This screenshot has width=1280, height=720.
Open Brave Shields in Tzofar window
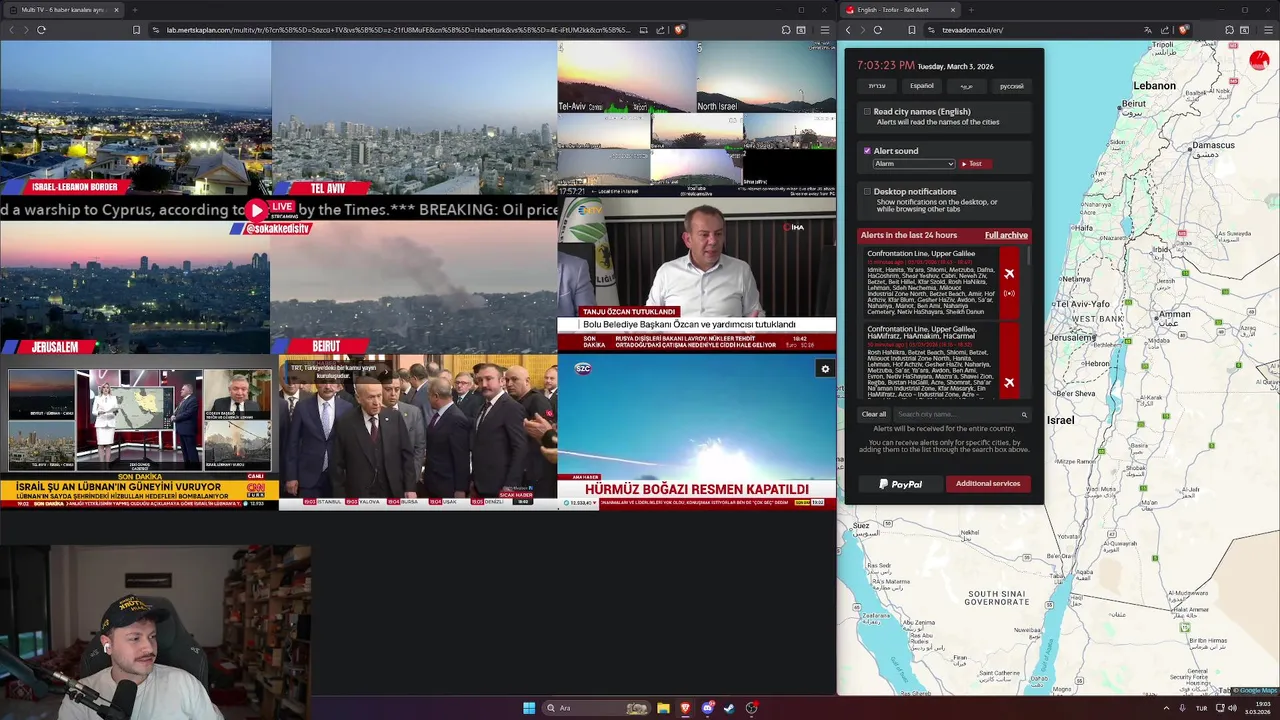click(1183, 30)
